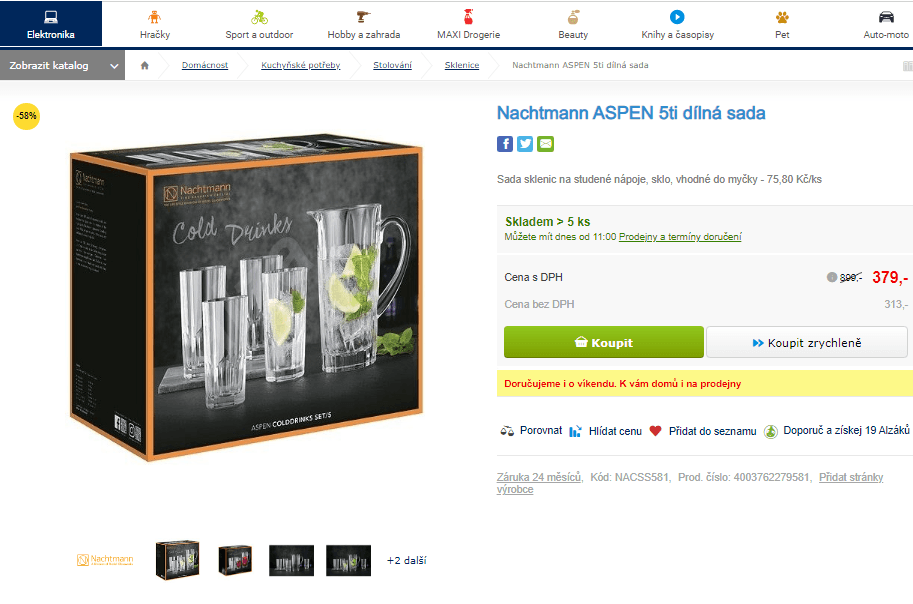The width and height of the screenshot is (913, 604).
Task: Share product on Facebook icon
Action: pos(505,144)
